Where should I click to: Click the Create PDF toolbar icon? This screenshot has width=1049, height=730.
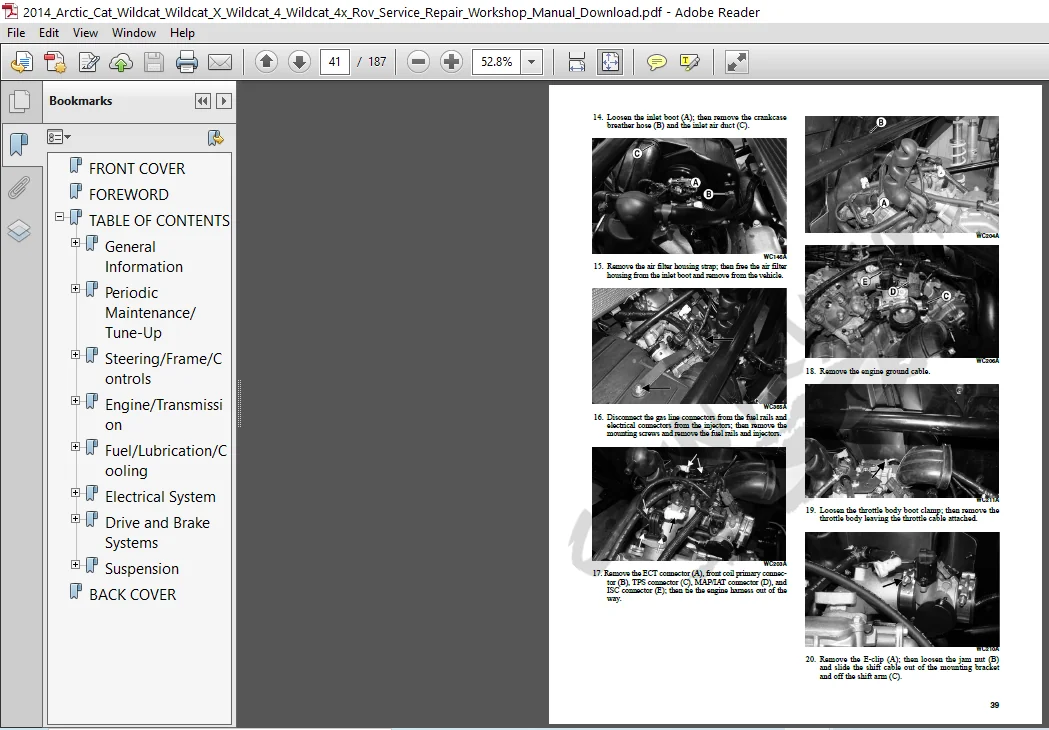[x=55, y=62]
